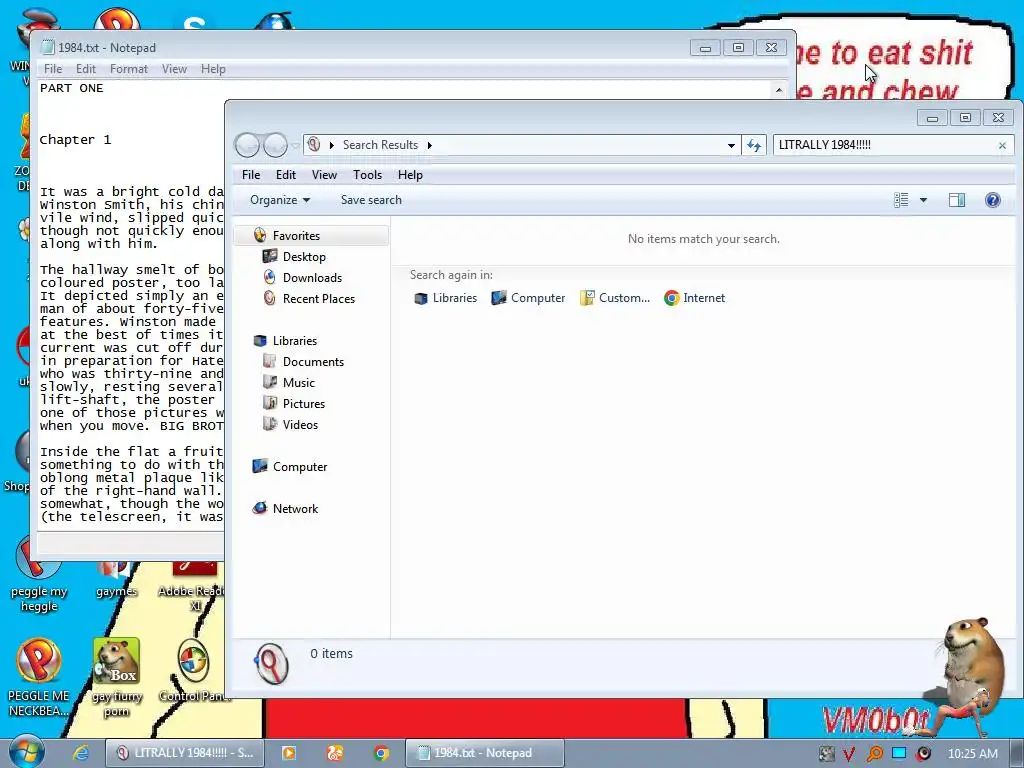The image size is (1024, 768).
Task: Open the Notepad Edit menu
Action: coord(86,69)
